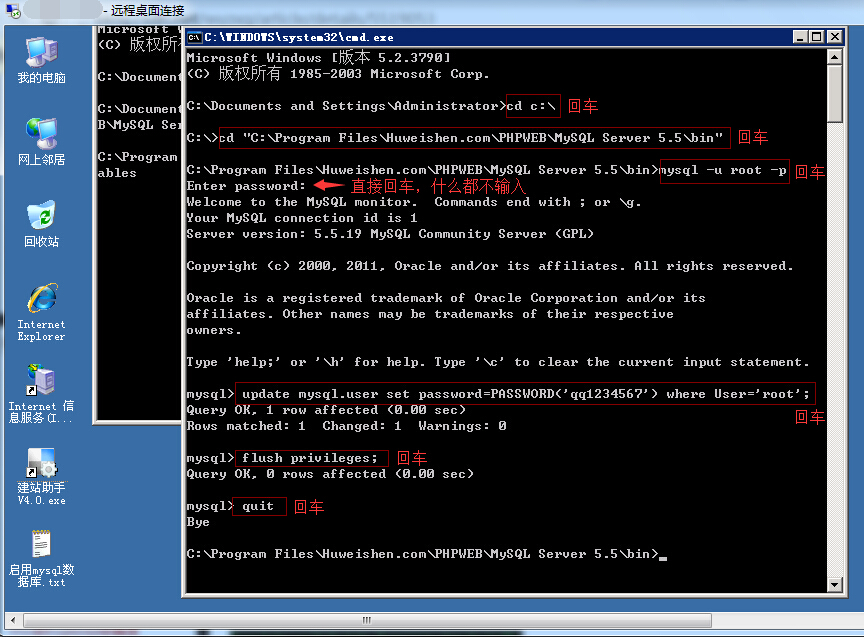Click the final bin> prompt line
Image resolution: width=864 pixels, height=637 pixels.
tap(426, 554)
